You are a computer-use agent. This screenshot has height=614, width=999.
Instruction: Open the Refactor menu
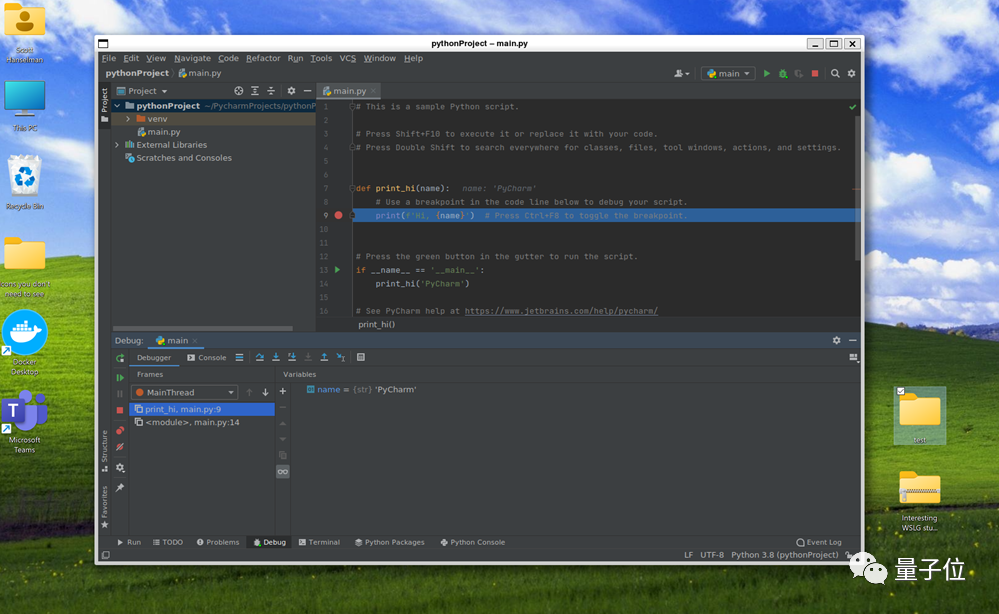pyautogui.click(x=263, y=58)
